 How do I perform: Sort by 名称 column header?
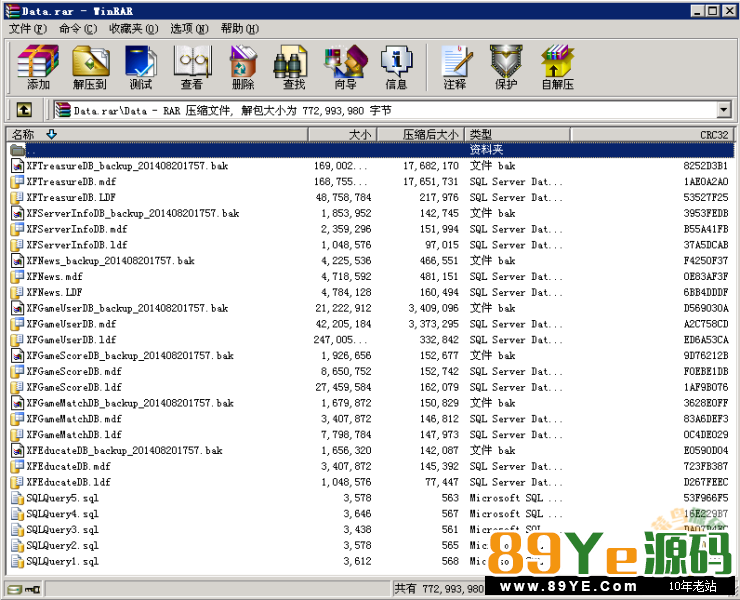[23, 134]
